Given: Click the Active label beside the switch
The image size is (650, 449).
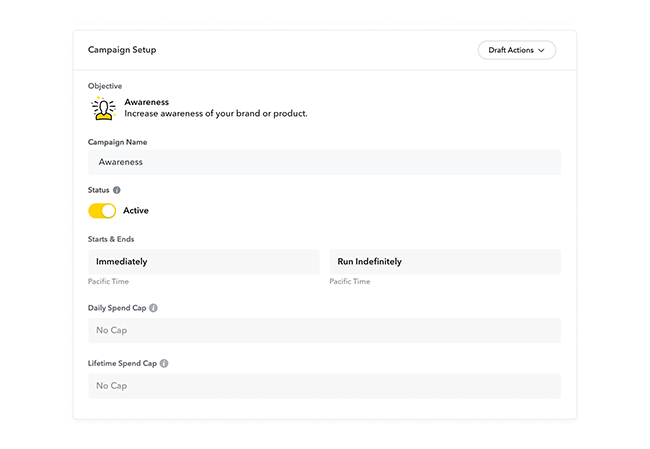Looking at the screenshot, I should point(136,211).
